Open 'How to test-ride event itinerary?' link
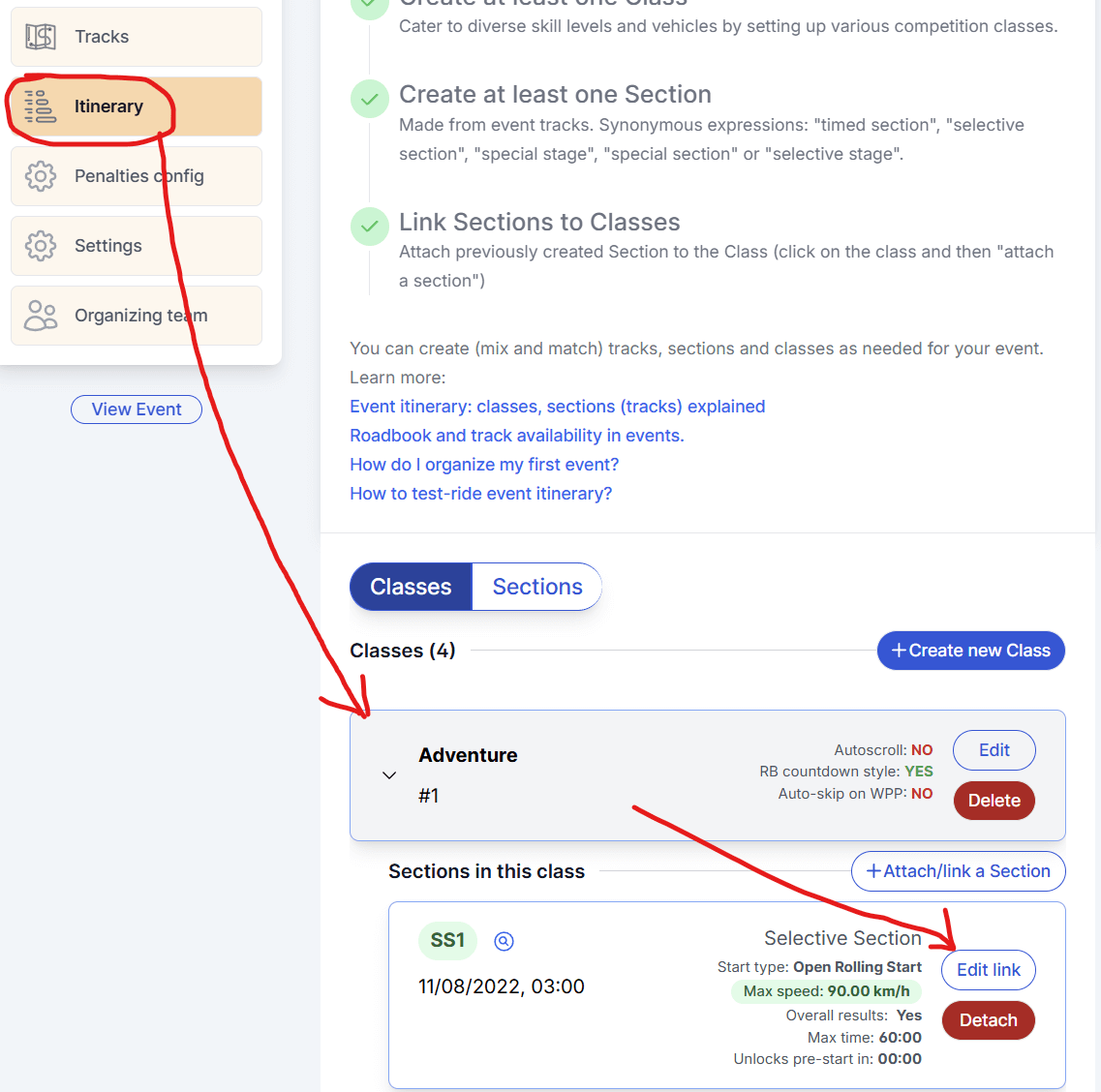This screenshot has width=1101, height=1092. [x=480, y=494]
